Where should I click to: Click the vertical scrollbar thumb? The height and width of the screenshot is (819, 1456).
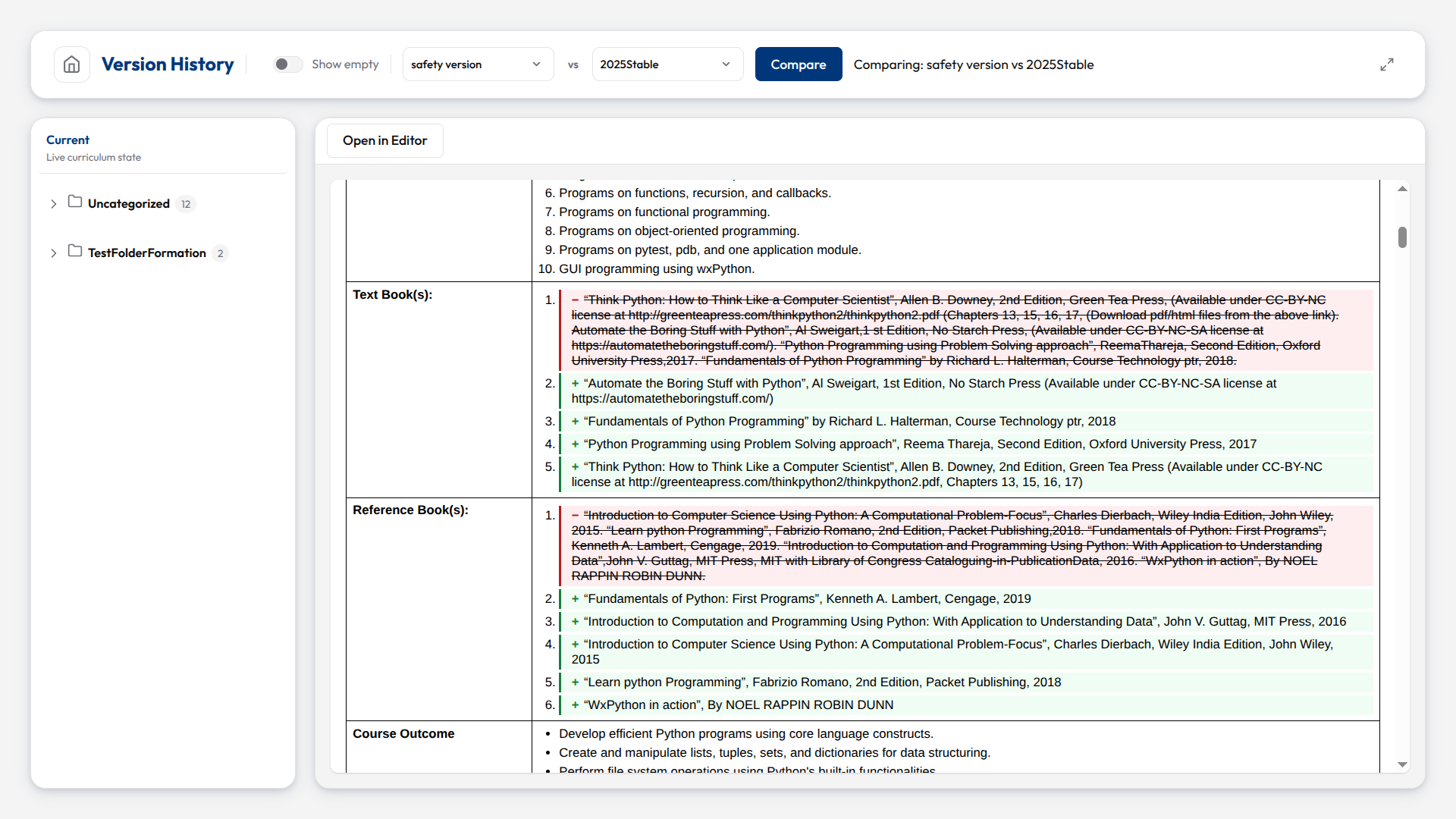1402,237
